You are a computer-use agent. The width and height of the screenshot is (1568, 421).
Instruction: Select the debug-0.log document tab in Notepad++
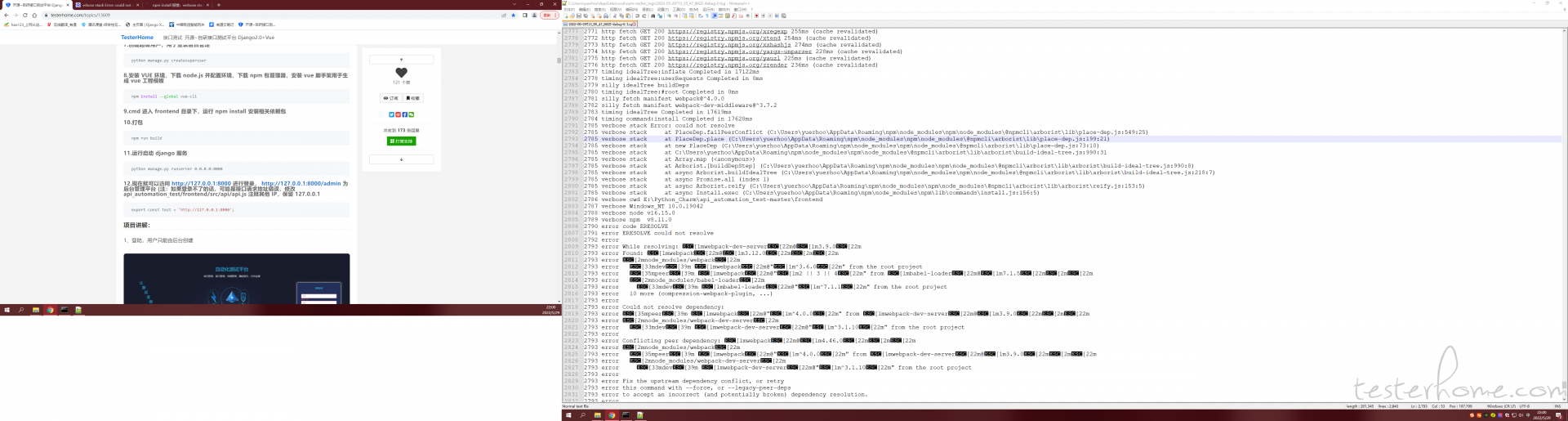click(599, 25)
